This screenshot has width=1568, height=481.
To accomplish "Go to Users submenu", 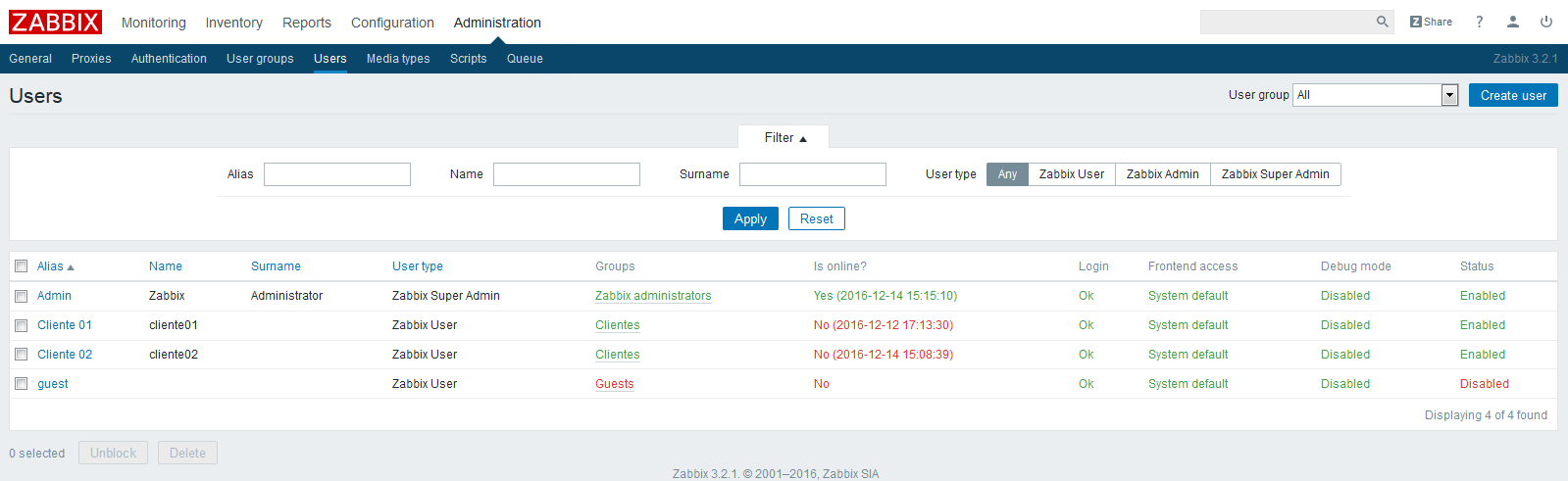I will point(330,59).
